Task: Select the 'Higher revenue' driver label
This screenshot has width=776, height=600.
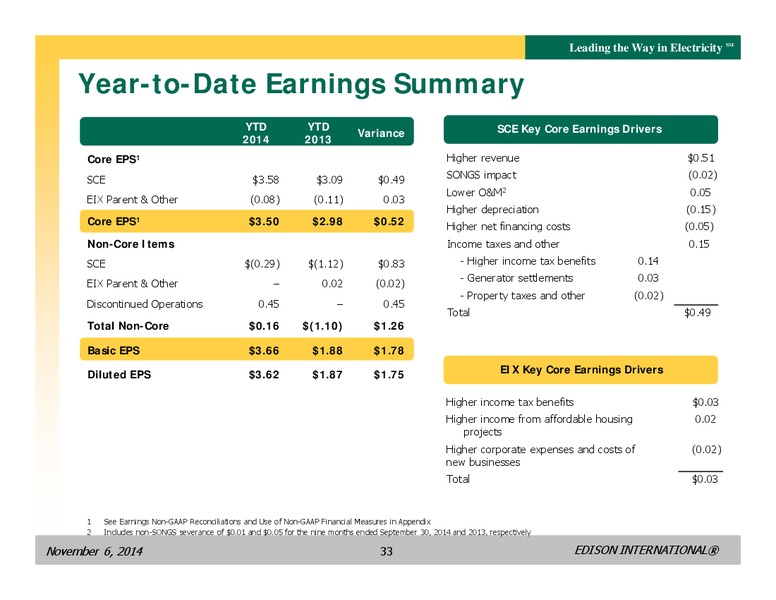Action: 483,158
